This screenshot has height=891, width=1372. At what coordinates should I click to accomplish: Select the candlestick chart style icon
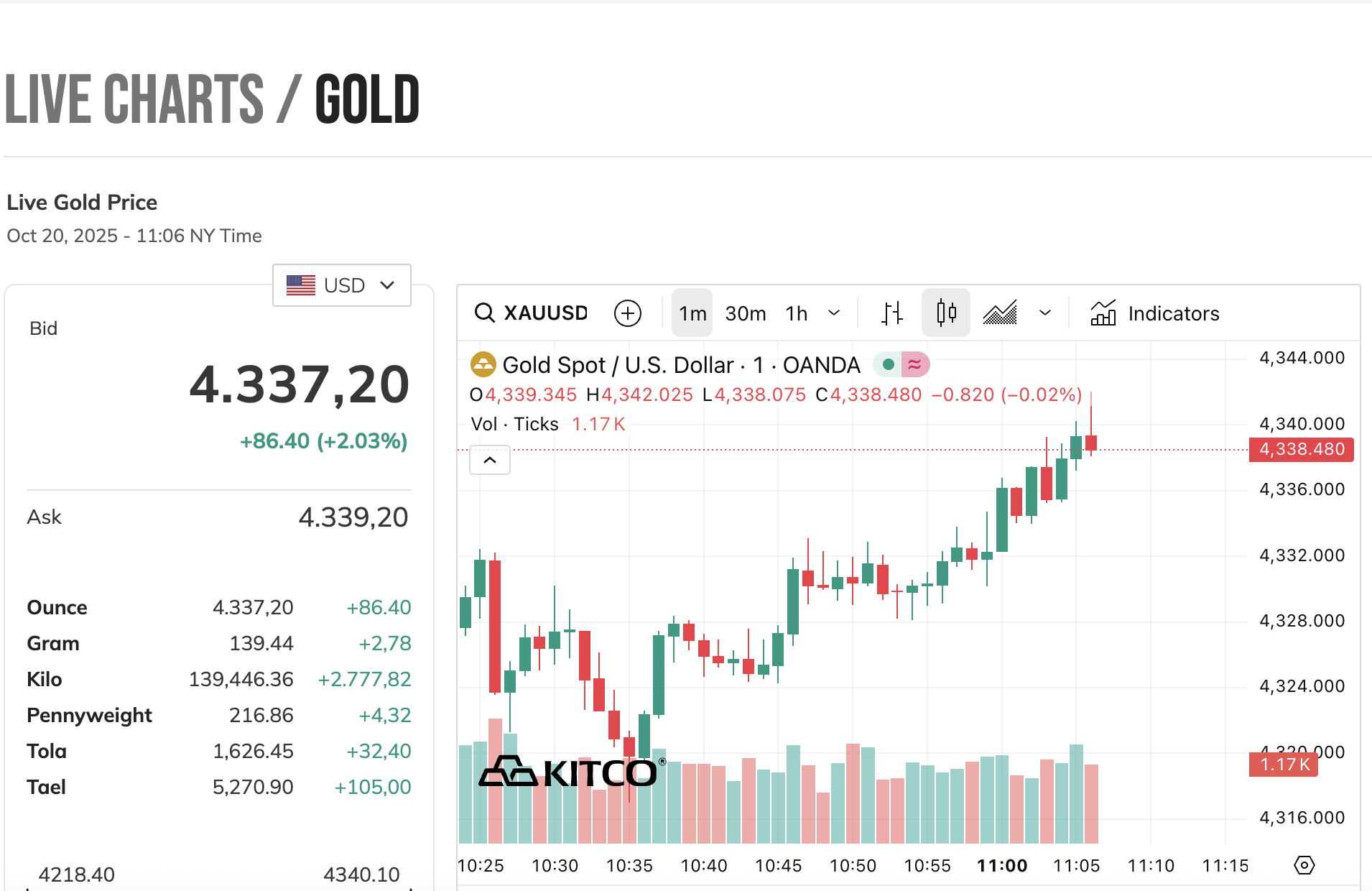[x=946, y=313]
